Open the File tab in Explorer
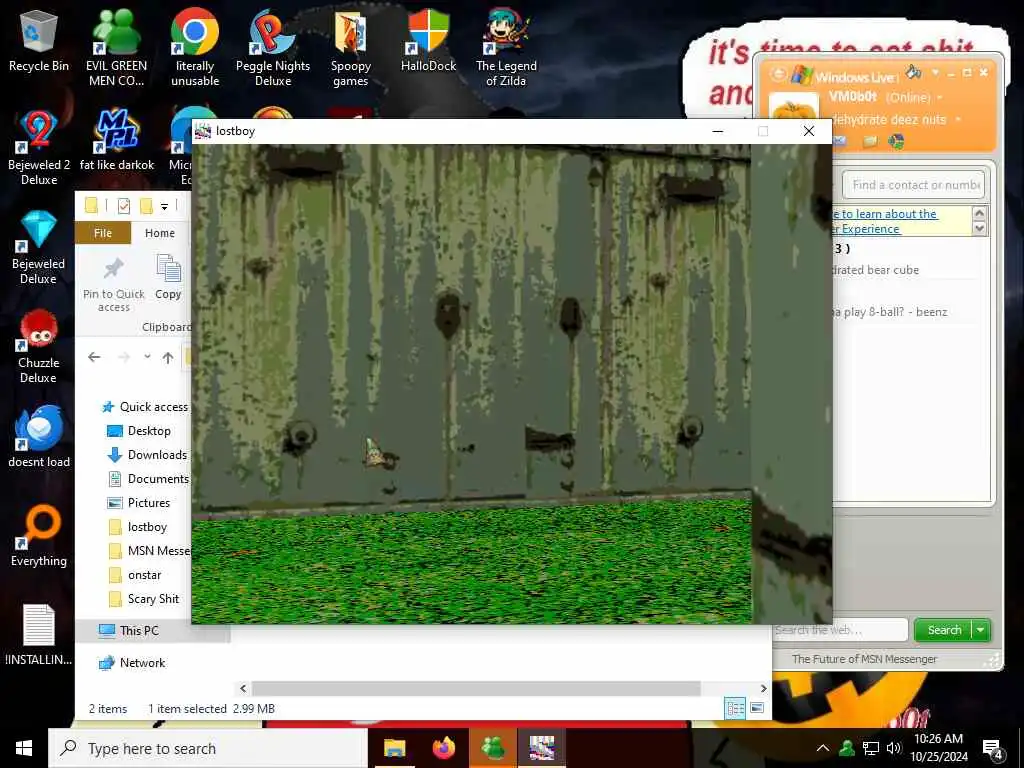Image resolution: width=1024 pixels, height=768 pixels. click(103, 232)
